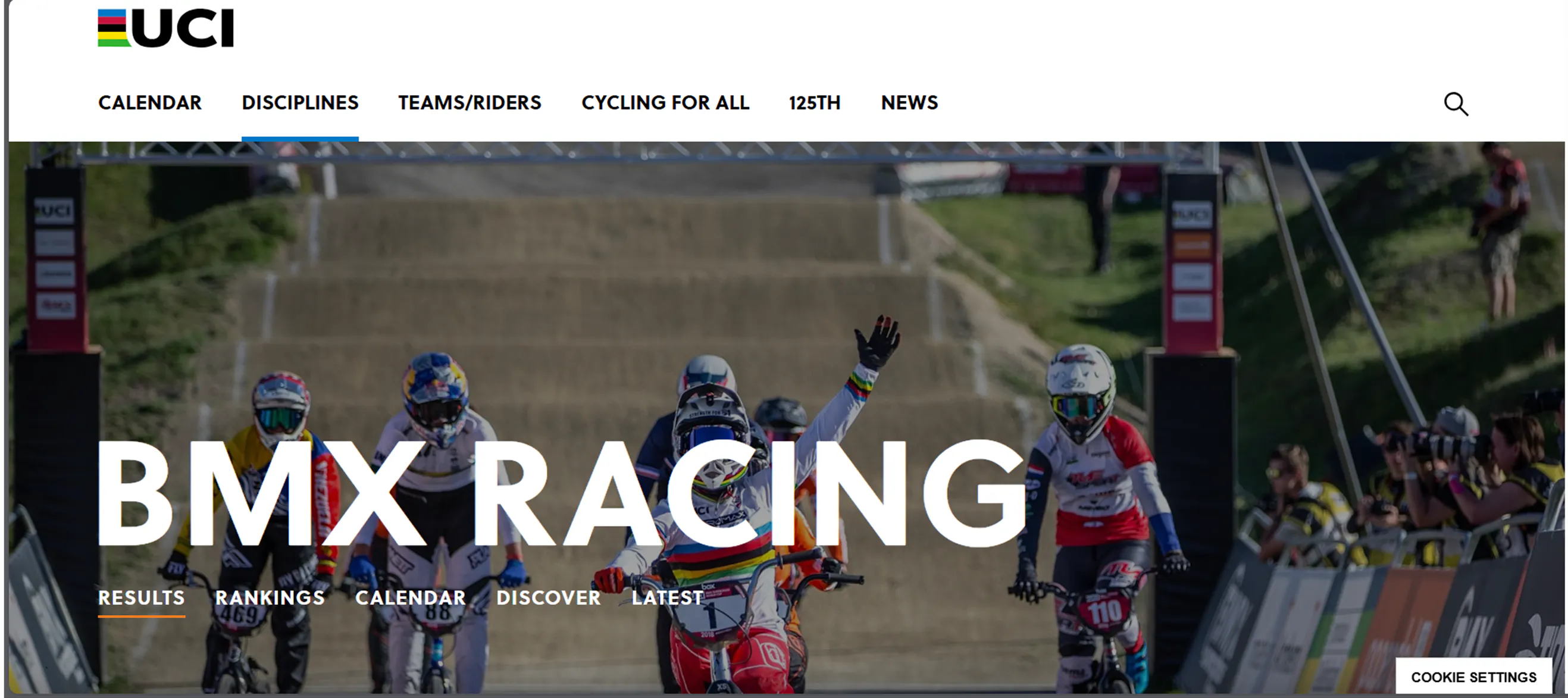Open the TEAMS/RIDERS menu
The width and height of the screenshot is (1568, 698).
point(470,102)
